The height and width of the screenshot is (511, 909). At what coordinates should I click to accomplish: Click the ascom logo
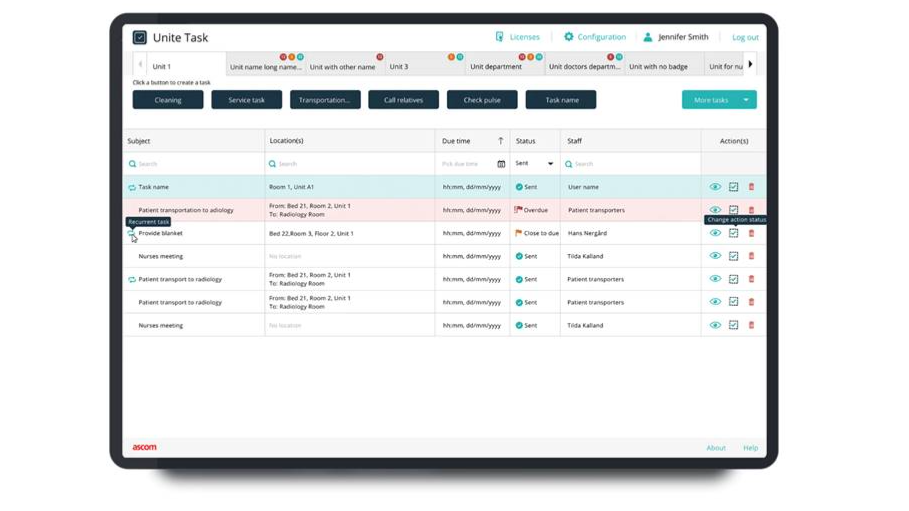click(x=144, y=447)
